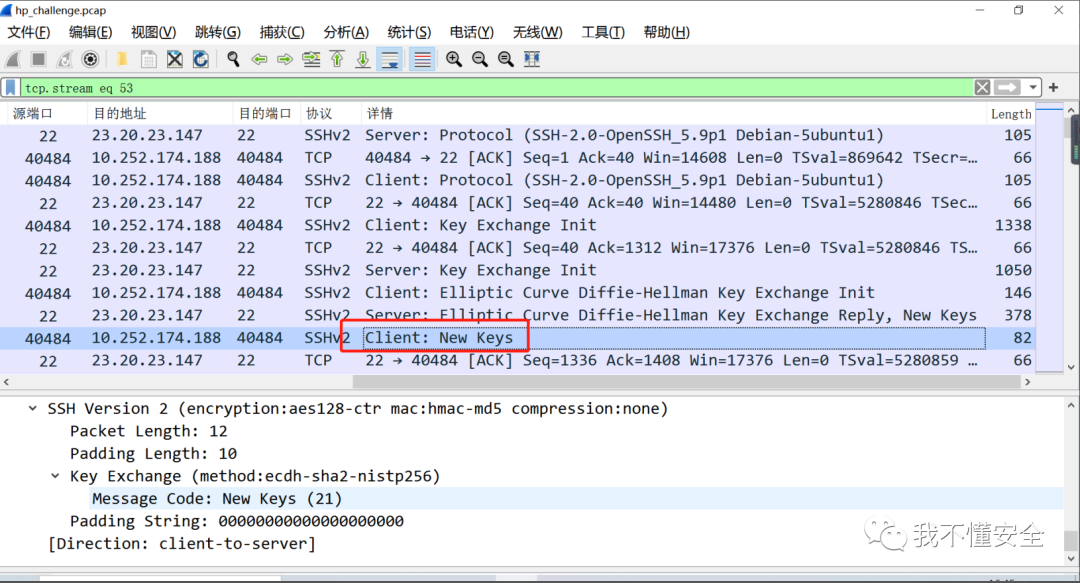Screen dimensions: 1080x583
Task: Open the 跳转(G) menu
Action: [218, 32]
